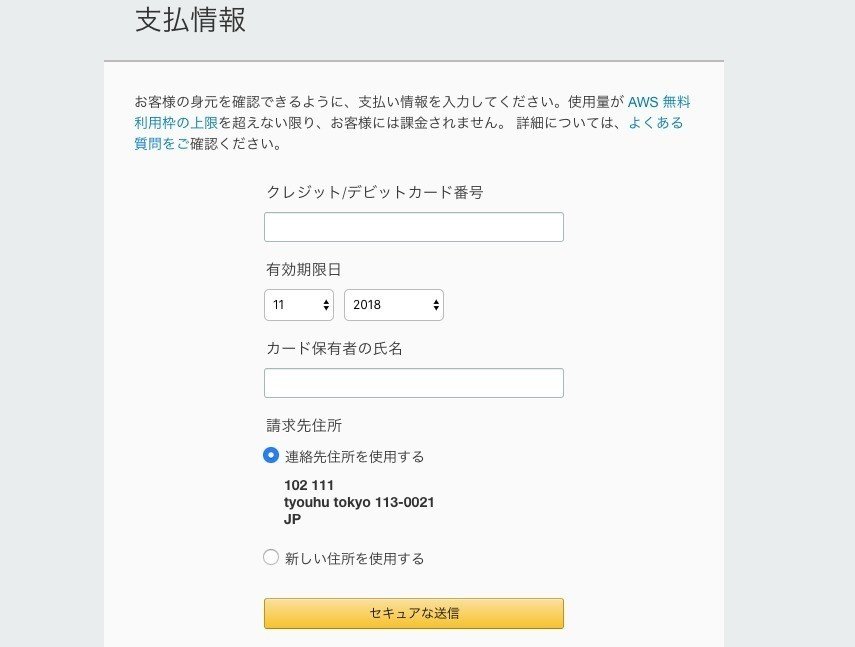The width and height of the screenshot is (855, 647).
Task: Select the 連絡先住所を使用する radio button
Action: [271, 456]
